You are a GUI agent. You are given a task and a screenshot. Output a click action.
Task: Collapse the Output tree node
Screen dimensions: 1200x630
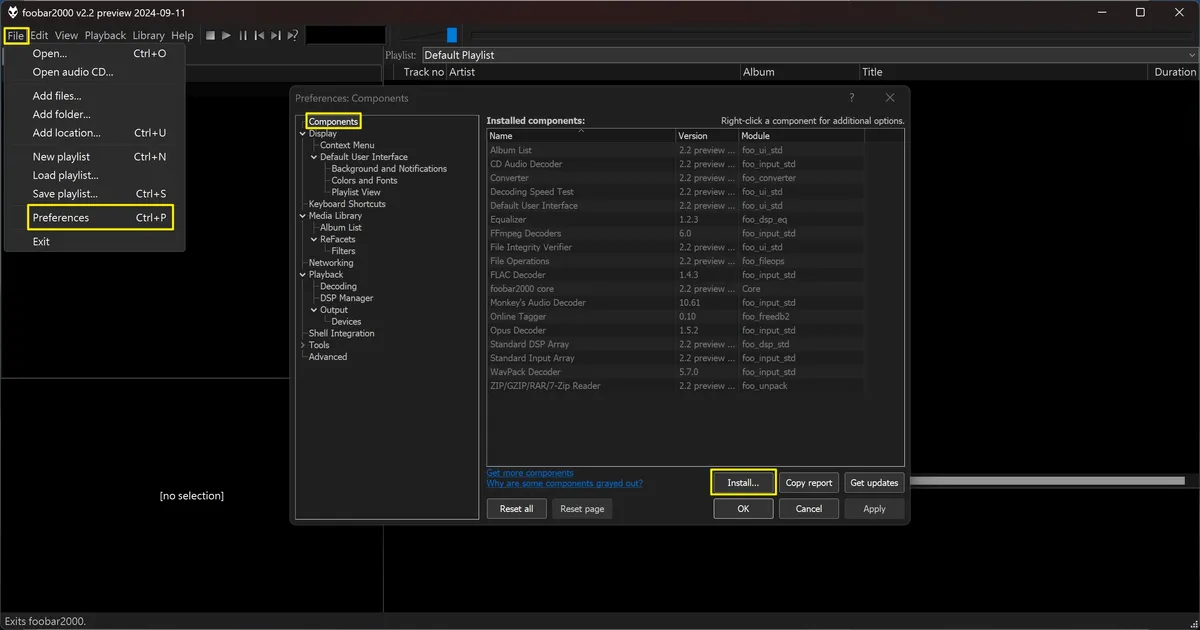point(314,310)
